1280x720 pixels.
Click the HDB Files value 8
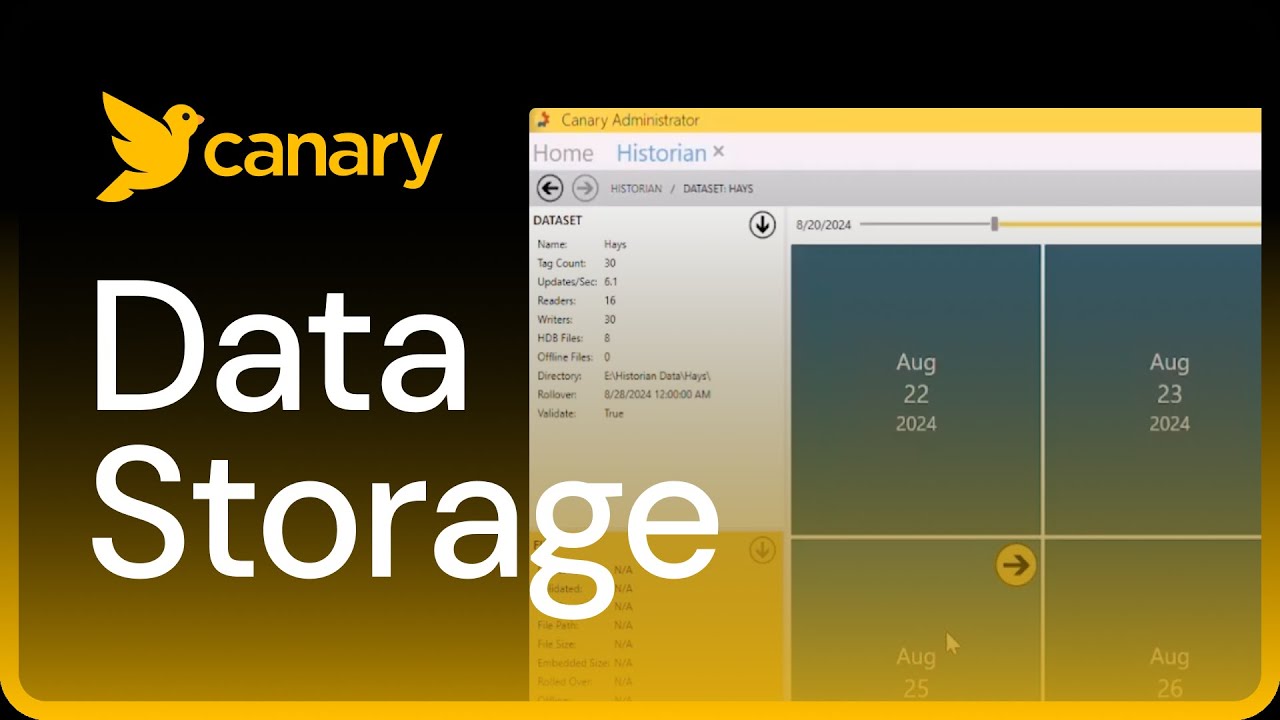coord(607,338)
